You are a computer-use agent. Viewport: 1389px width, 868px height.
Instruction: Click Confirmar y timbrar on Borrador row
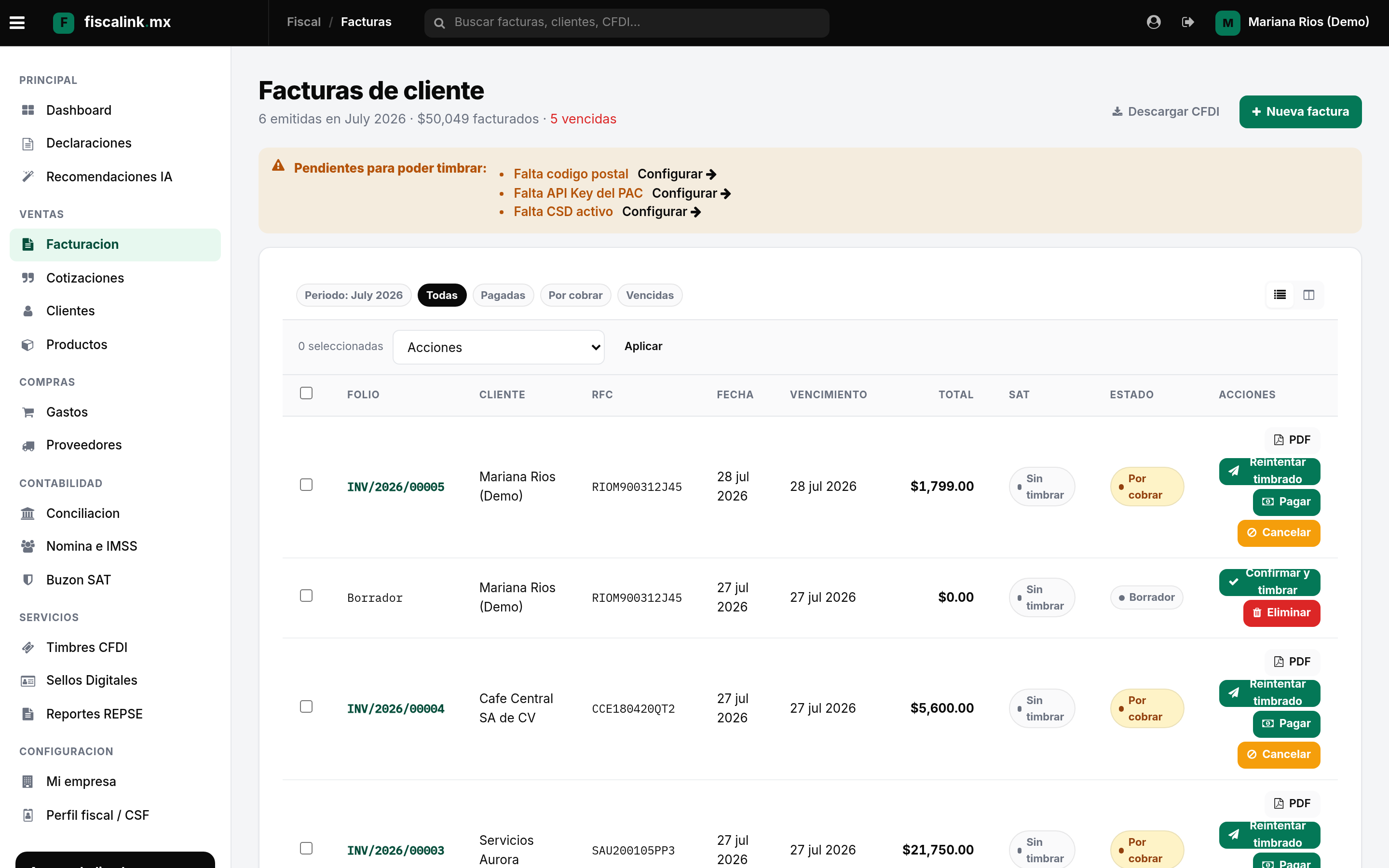[1269, 582]
